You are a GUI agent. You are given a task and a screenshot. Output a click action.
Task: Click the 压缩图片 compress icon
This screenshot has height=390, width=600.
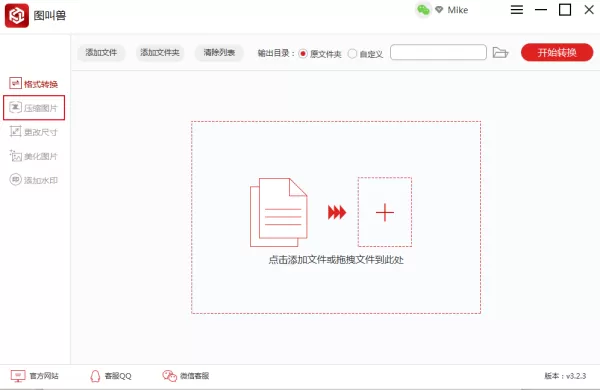point(15,108)
